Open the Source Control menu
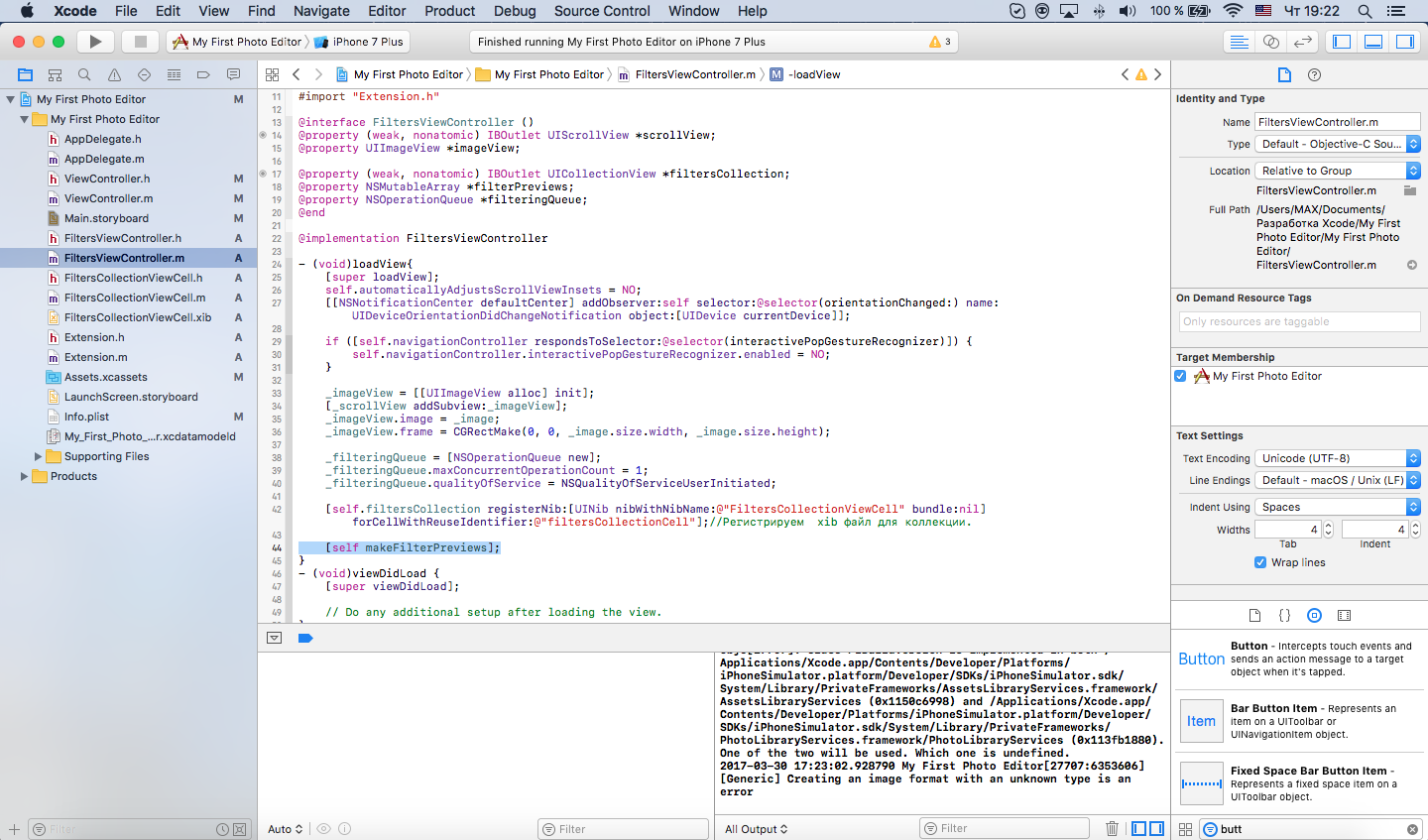1428x840 pixels. pos(602,11)
